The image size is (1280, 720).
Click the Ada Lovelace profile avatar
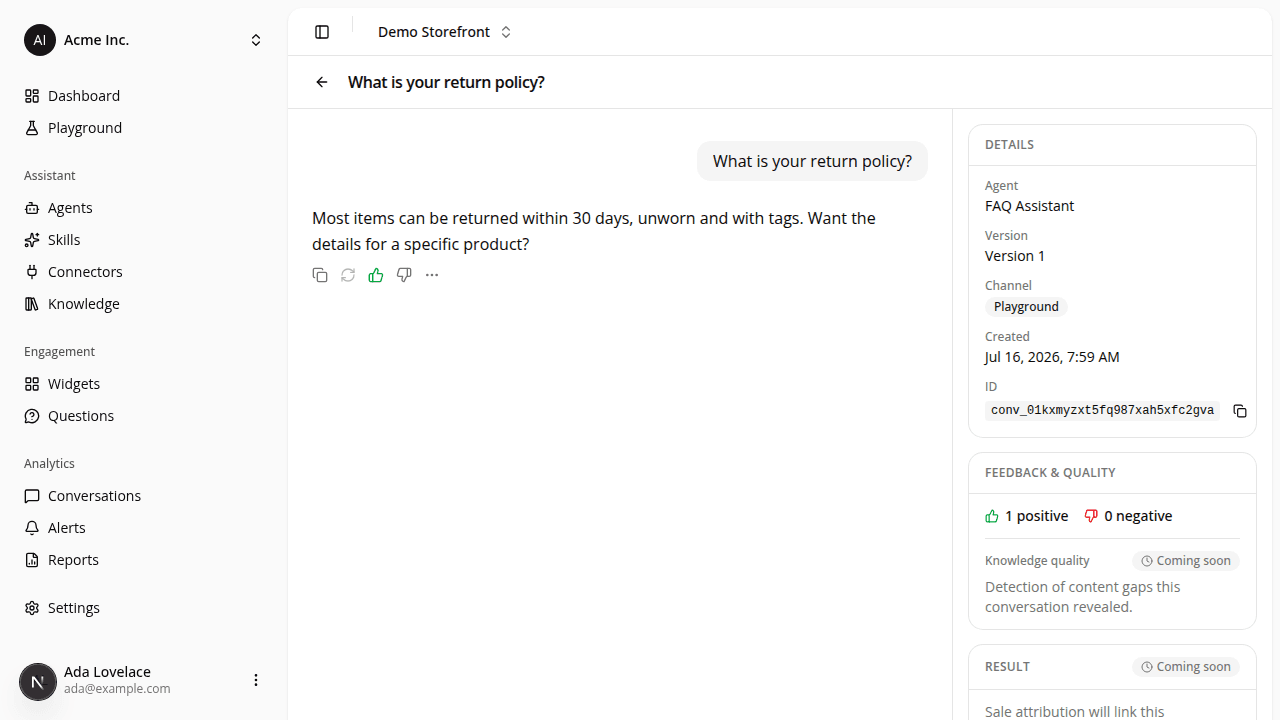[38, 682]
